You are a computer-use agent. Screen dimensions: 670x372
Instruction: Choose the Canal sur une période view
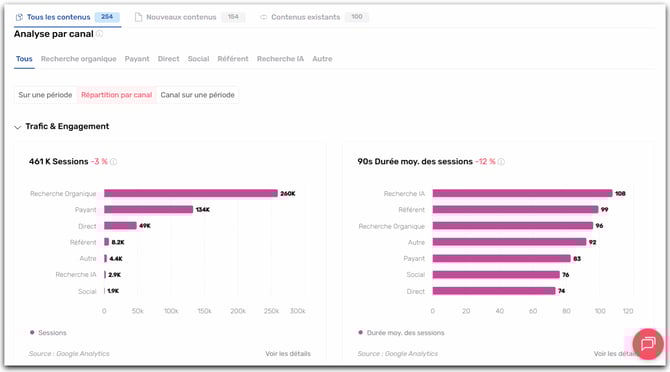click(197, 95)
